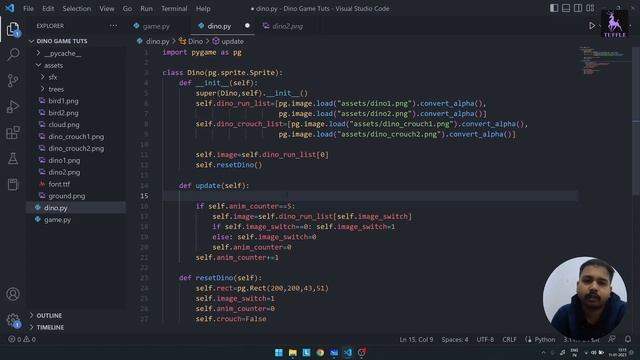Select dino.py in explorer tree
640x360 pixels.
(x=56, y=208)
